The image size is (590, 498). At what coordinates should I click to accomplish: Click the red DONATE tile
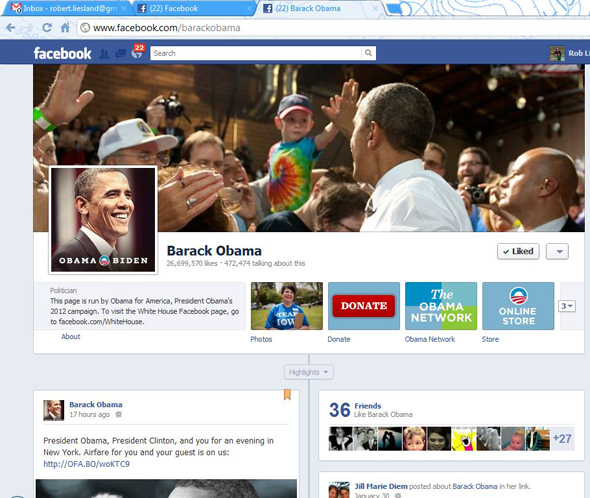coord(364,306)
